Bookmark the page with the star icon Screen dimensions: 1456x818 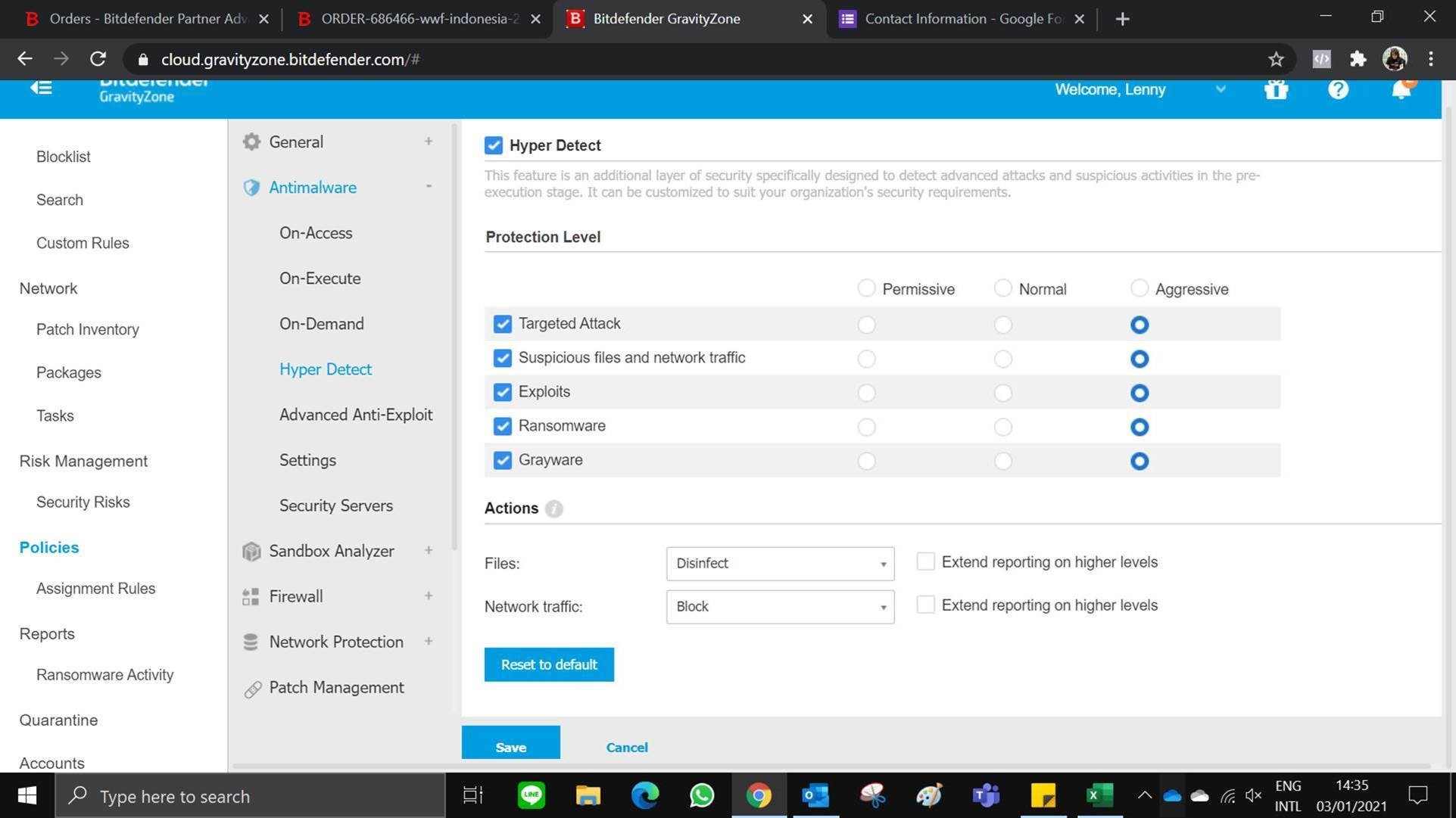(1276, 59)
